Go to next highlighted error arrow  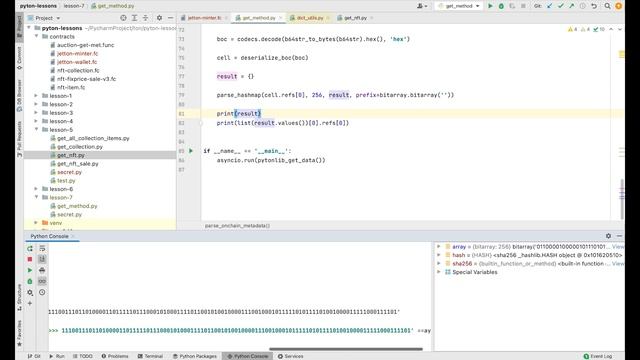[620, 29]
